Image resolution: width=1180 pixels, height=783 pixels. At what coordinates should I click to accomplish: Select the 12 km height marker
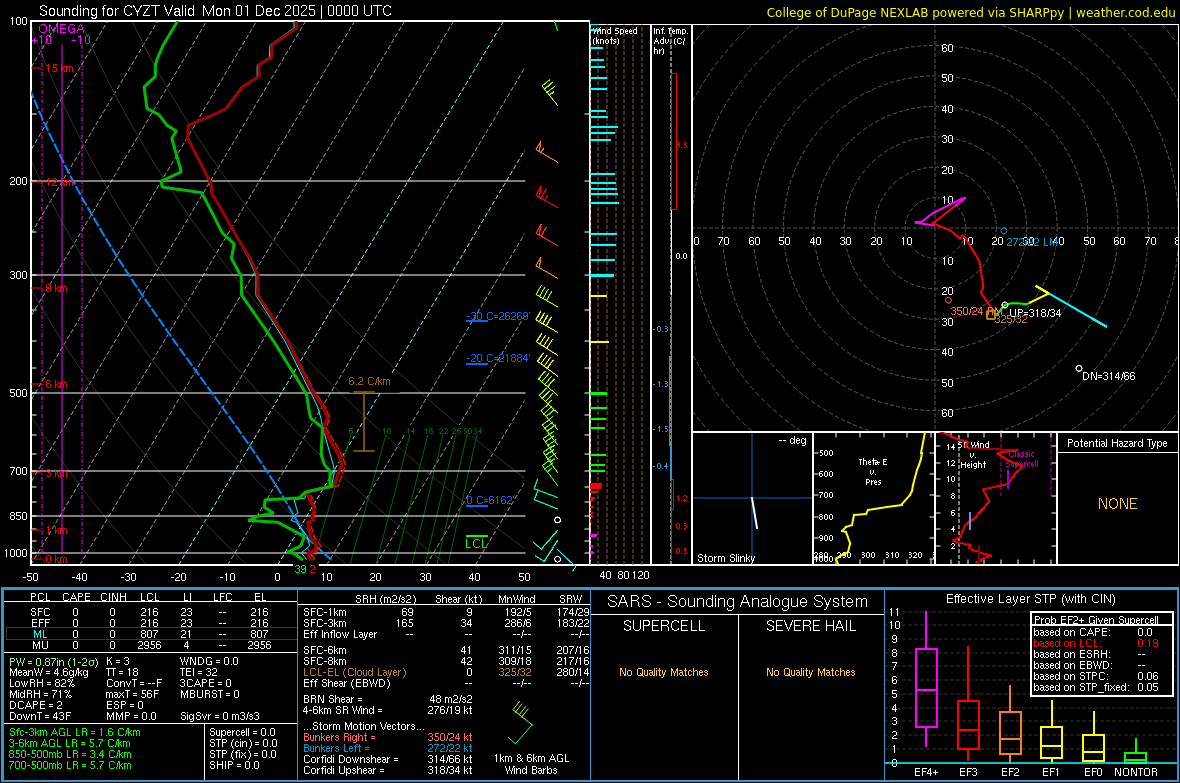58,182
